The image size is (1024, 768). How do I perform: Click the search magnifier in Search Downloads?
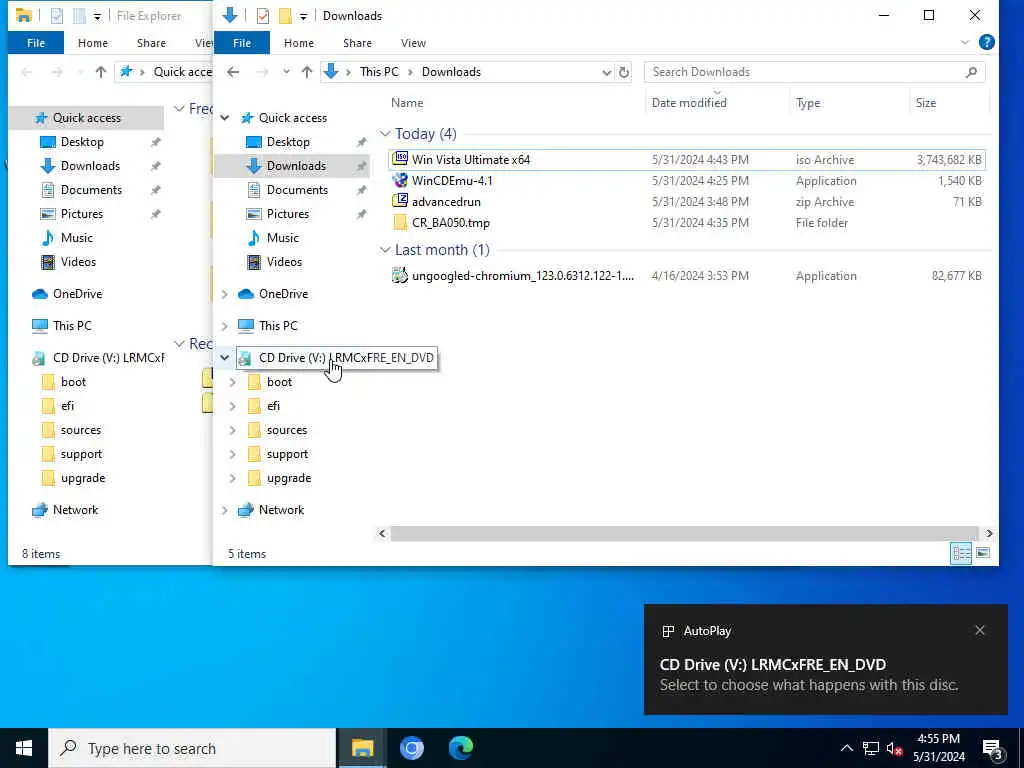click(x=971, y=72)
